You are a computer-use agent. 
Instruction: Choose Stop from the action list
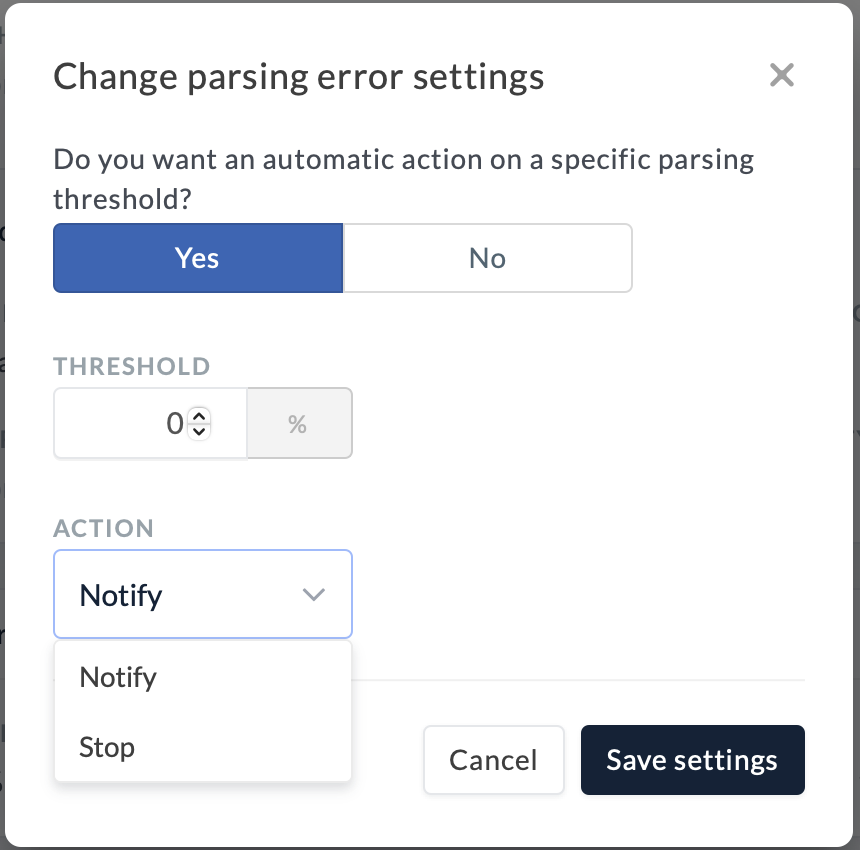(x=107, y=747)
